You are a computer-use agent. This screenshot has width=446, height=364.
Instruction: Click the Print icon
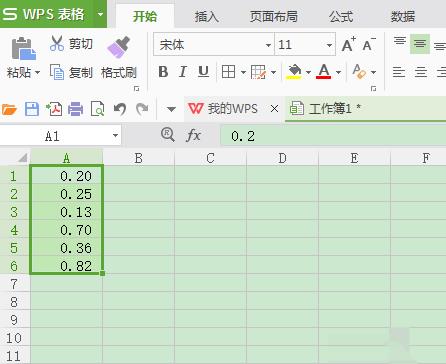click(x=76, y=109)
